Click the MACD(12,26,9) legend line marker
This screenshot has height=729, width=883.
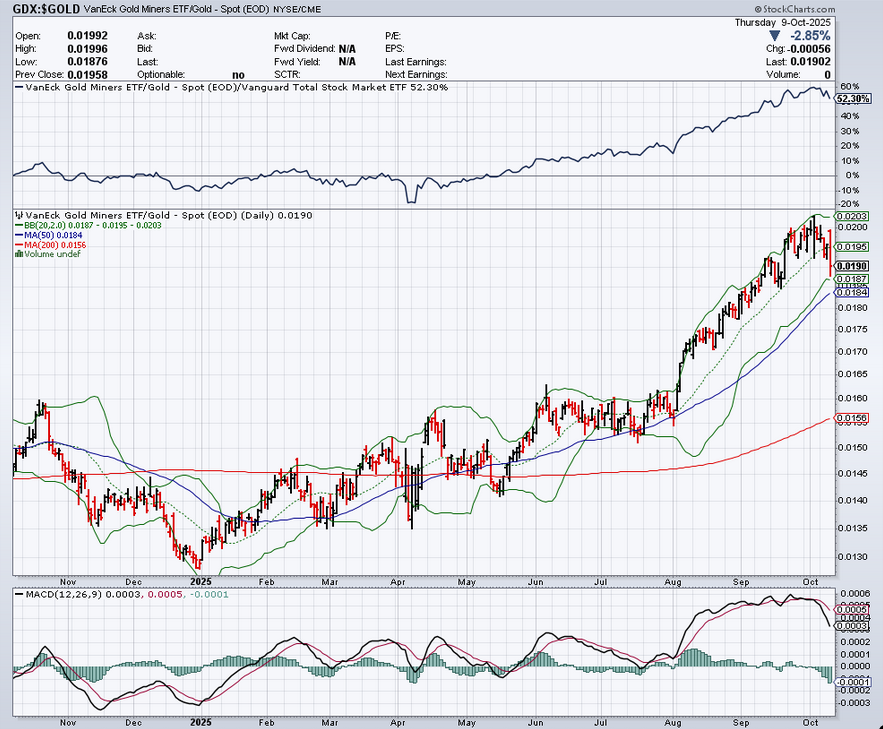[17, 595]
